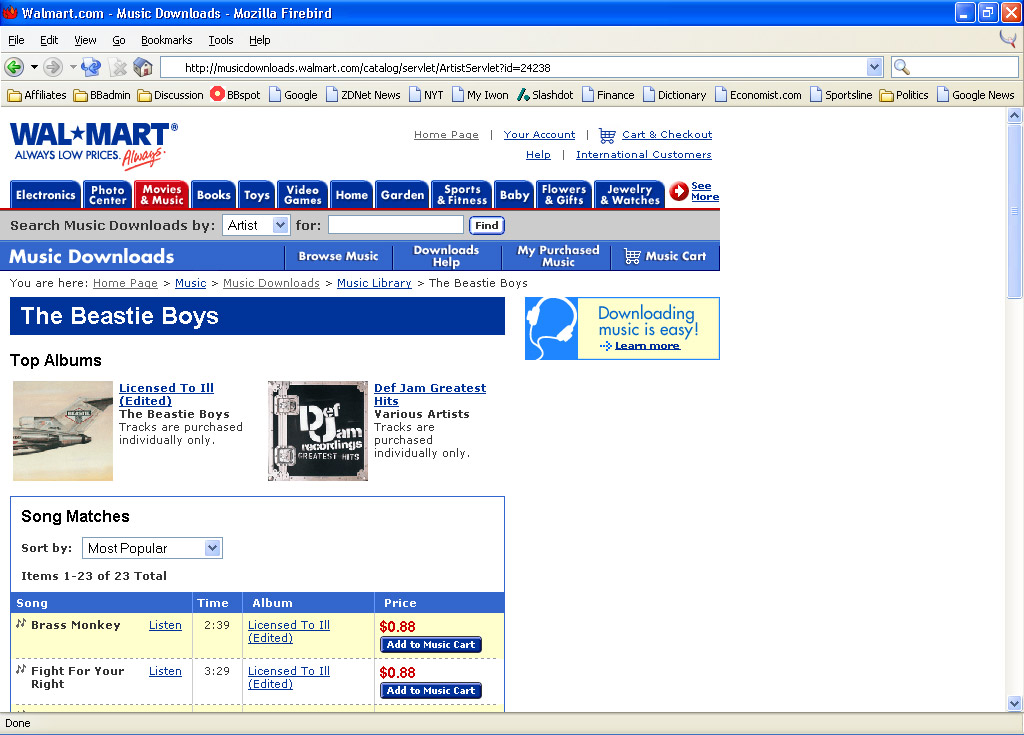Screen dimensions: 1024x735
Task: Click the Wal-Mart logo
Action: [x=93, y=144]
